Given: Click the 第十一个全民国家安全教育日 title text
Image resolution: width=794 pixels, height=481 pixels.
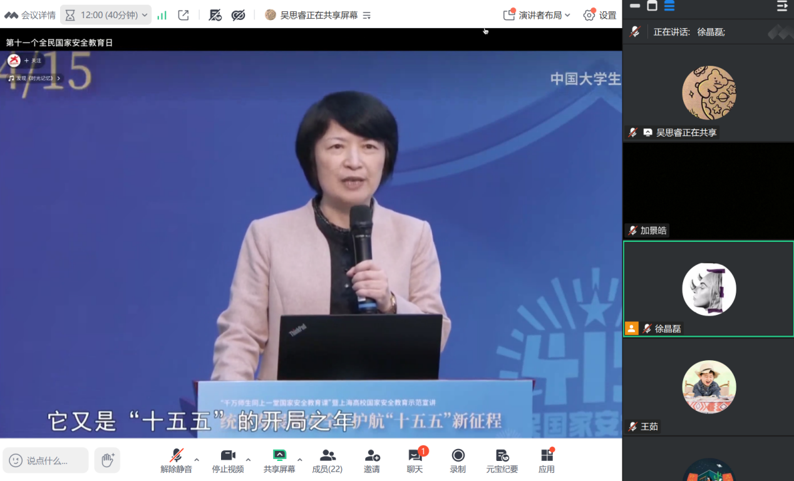Looking at the screenshot, I should (x=59, y=43).
